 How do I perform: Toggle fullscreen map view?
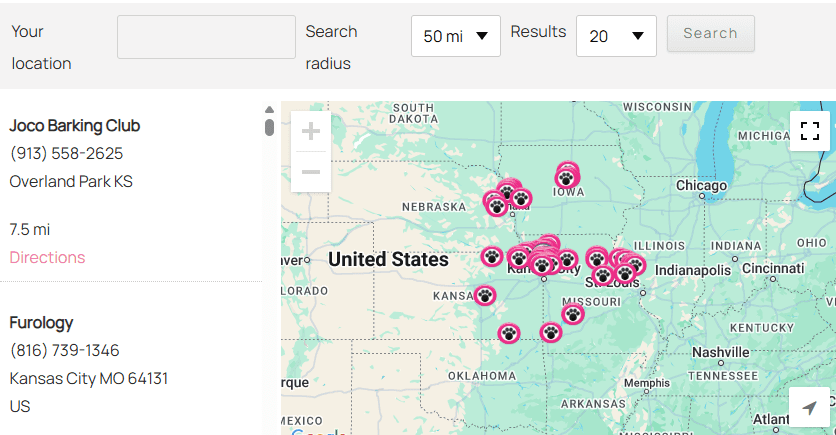(x=810, y=131)
